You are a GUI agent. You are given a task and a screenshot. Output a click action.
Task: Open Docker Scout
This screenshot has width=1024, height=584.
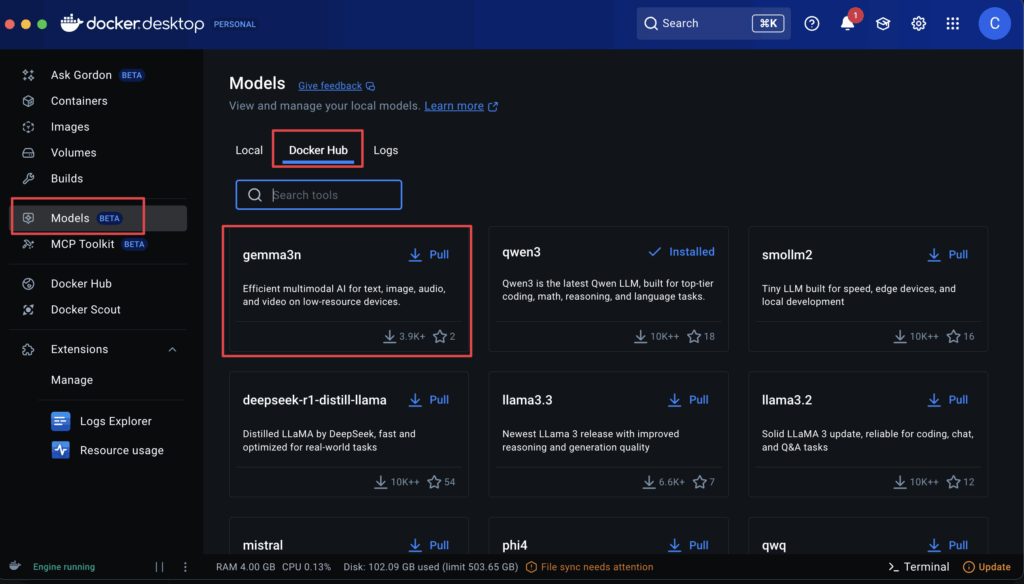click(86, 310)
